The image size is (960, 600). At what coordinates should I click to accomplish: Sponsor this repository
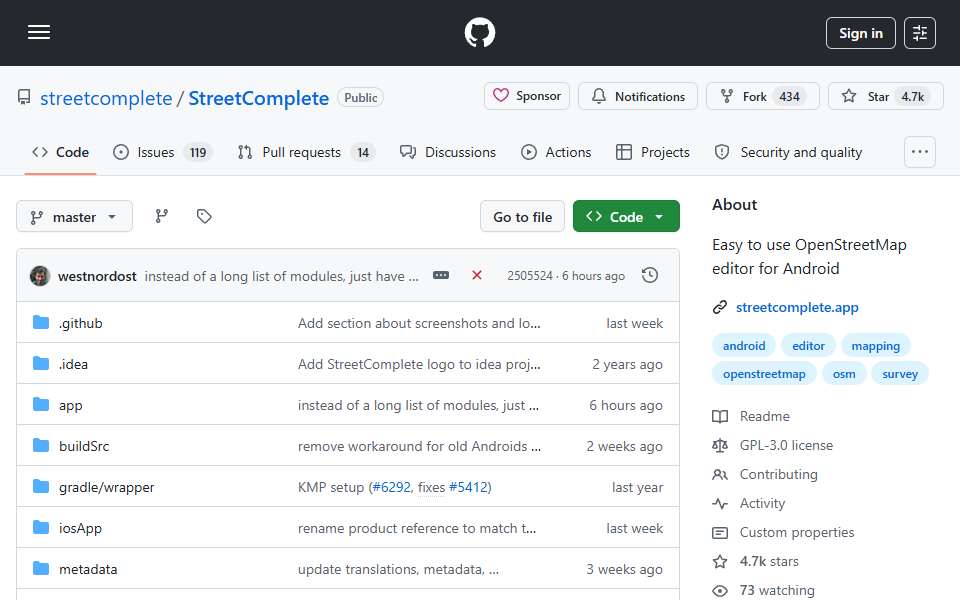[527, 96]
